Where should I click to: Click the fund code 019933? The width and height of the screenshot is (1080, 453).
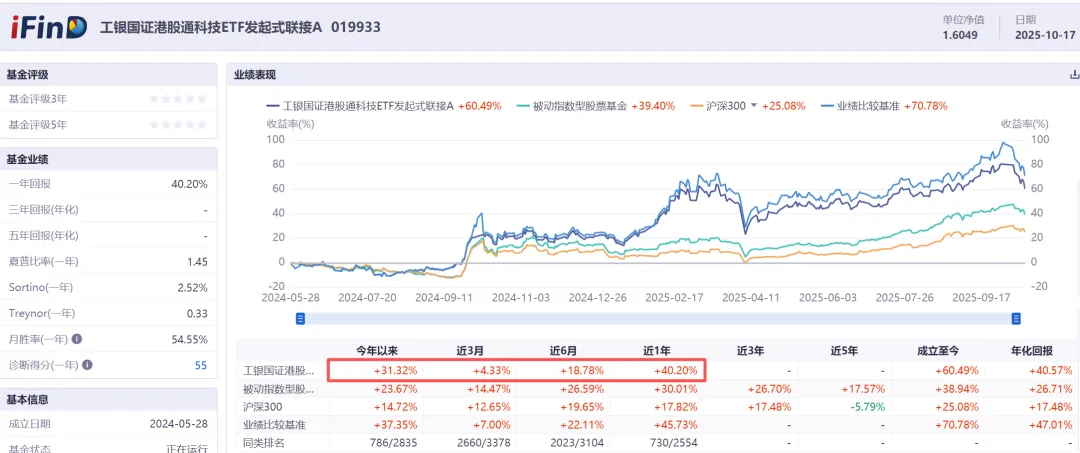tap(356, 27)
